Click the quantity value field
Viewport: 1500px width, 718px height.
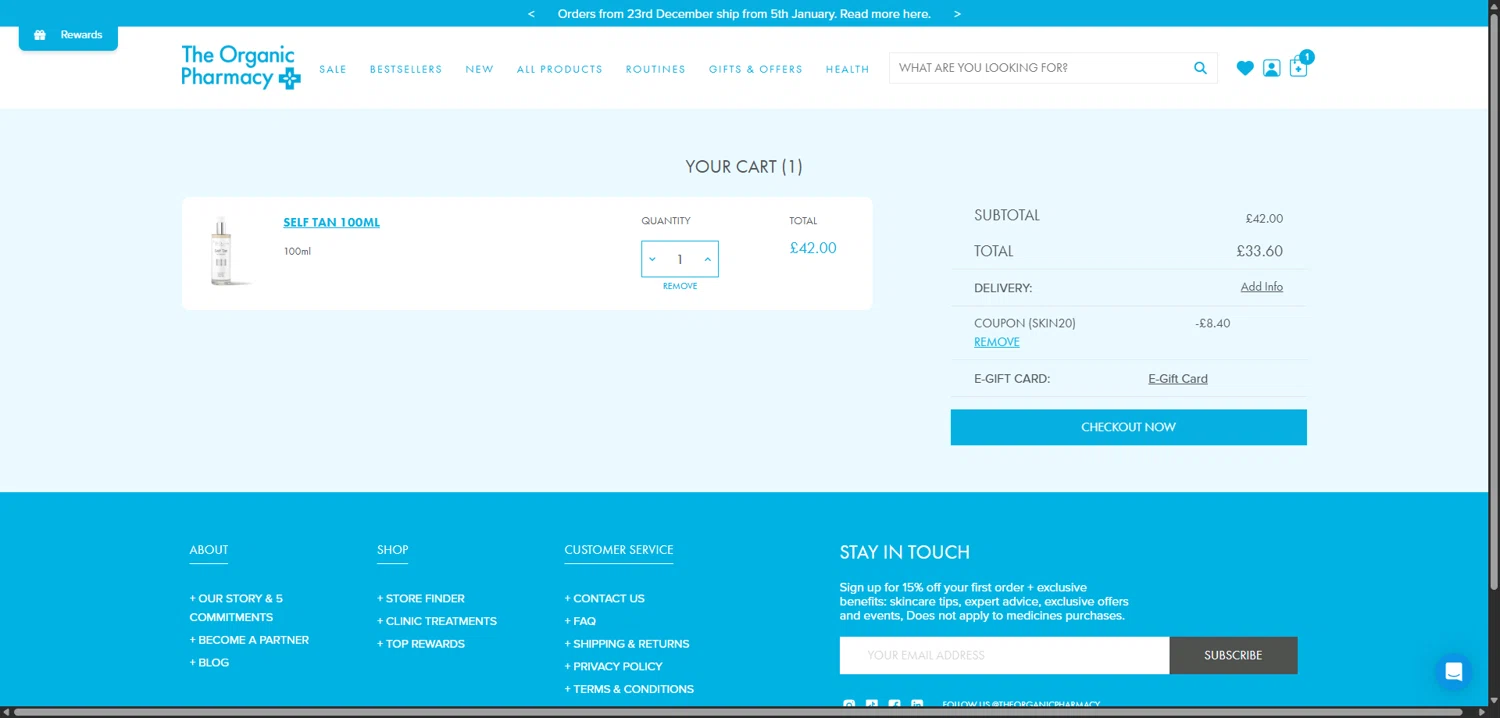pos(680,259)
